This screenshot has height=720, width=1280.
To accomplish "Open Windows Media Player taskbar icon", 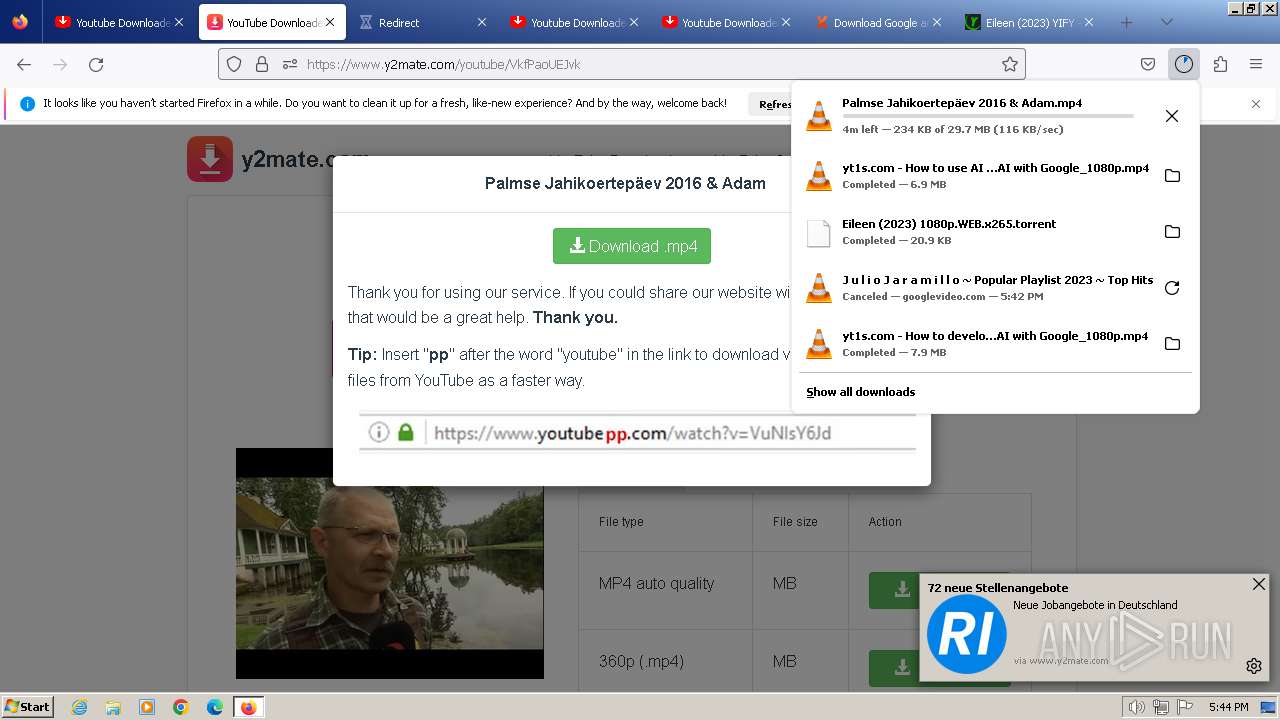I will tap(147, 707).
